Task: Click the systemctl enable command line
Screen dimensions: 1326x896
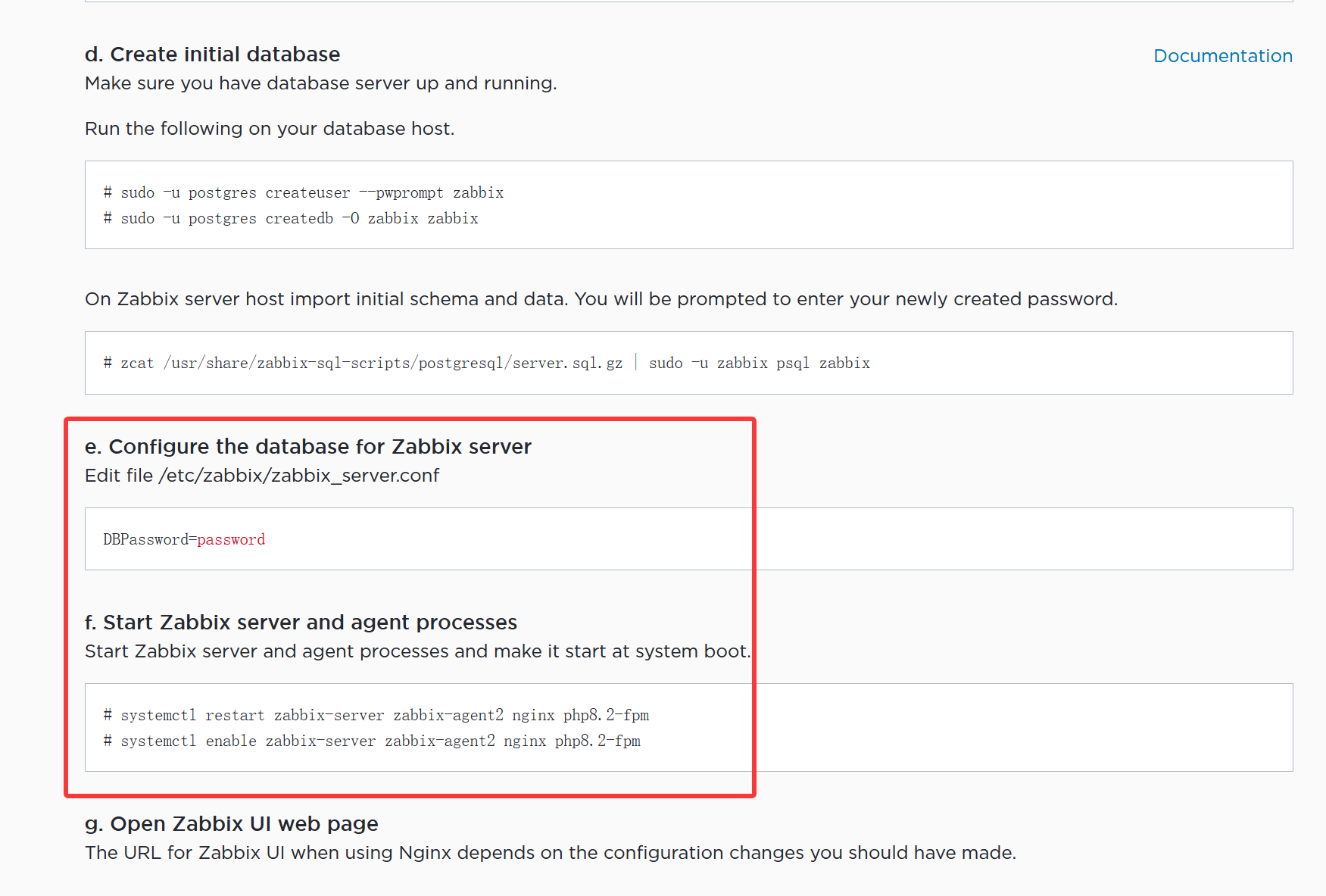Action: [372, 741]
